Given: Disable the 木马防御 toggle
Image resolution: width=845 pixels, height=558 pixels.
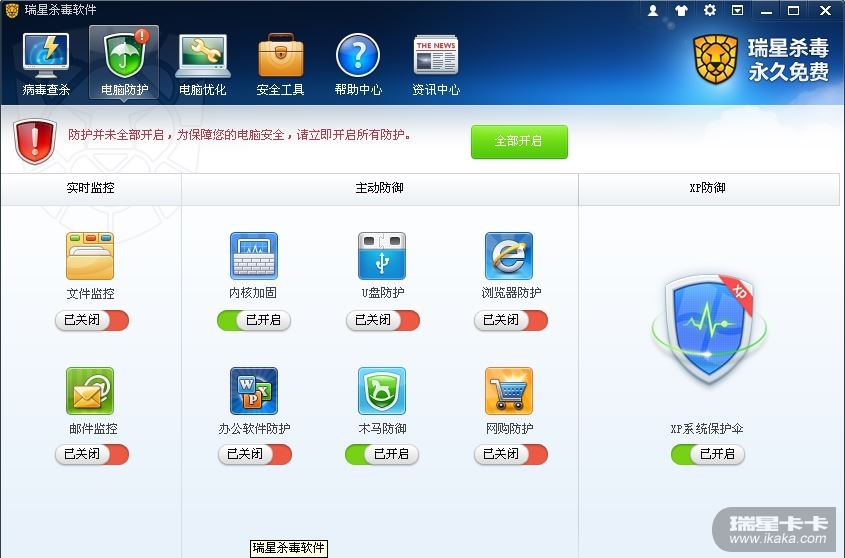Looking at the screenshot, I should [x=382, y=454].
